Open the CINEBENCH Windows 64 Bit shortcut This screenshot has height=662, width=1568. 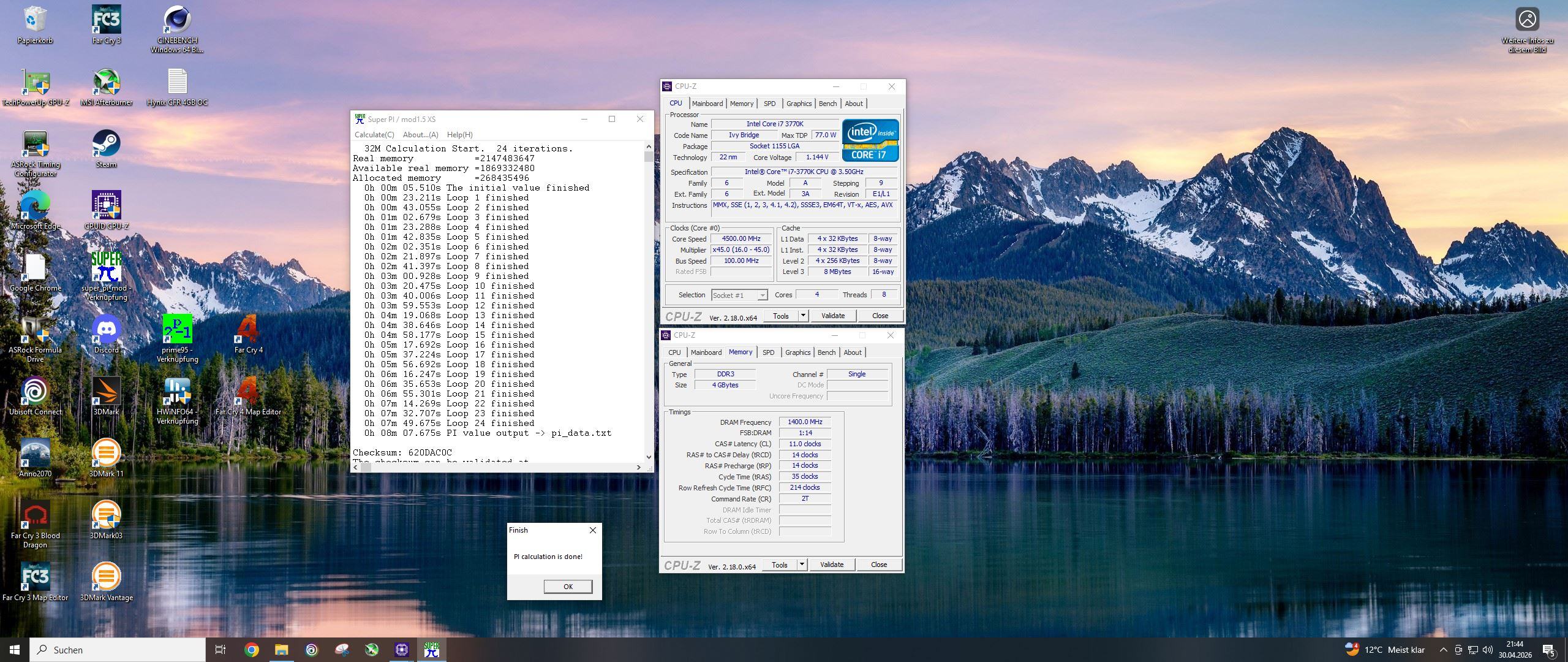177,29
